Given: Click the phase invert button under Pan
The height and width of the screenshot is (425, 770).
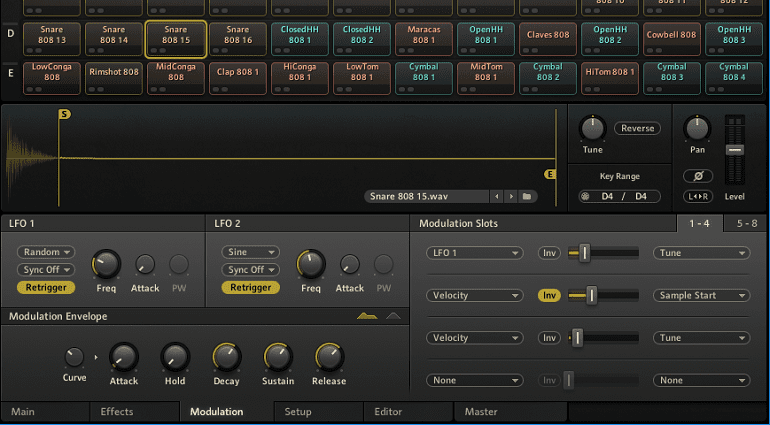Looking at the screenshot, I should coord(698,175).
